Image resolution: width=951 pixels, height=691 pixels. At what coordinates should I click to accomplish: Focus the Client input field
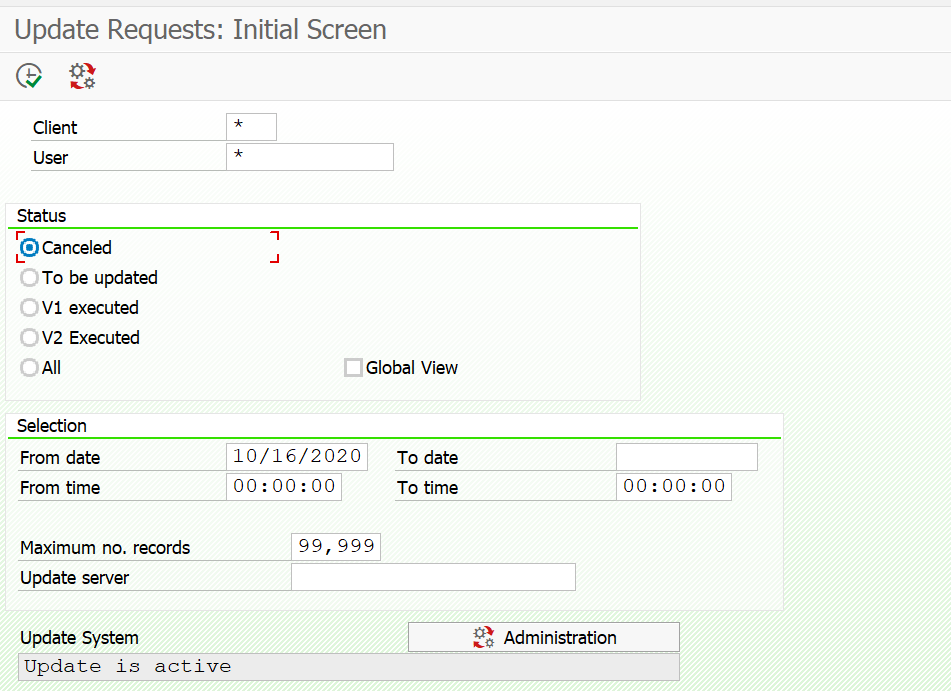click(x=251, y=127)
